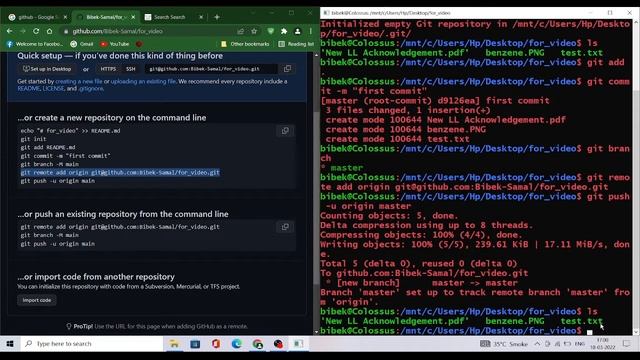
Task: Click 'git push -u origin main' under create section
Action: (x=58, y=181)
